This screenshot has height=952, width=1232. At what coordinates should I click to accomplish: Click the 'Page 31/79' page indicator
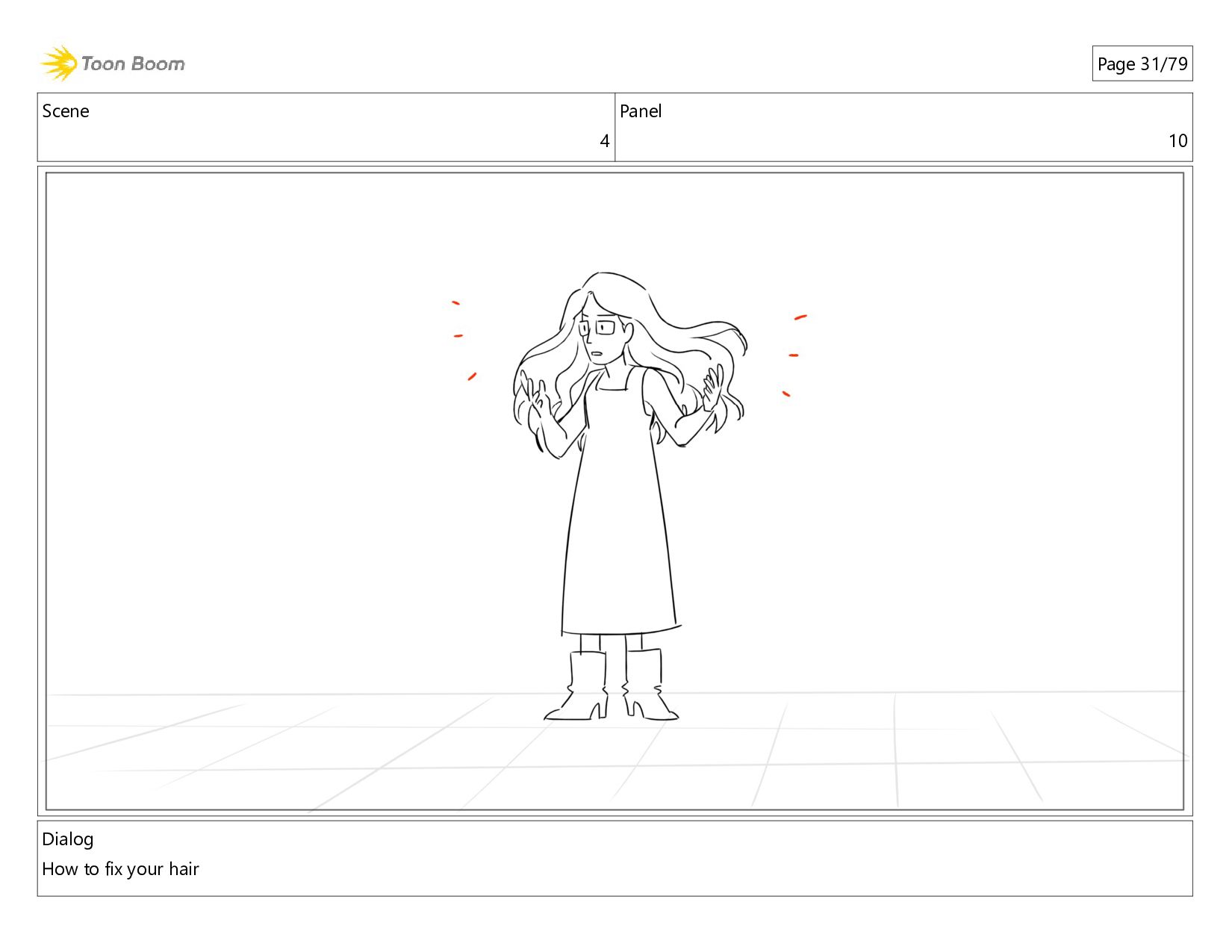pyautogui.click(x=1142, y=64)
